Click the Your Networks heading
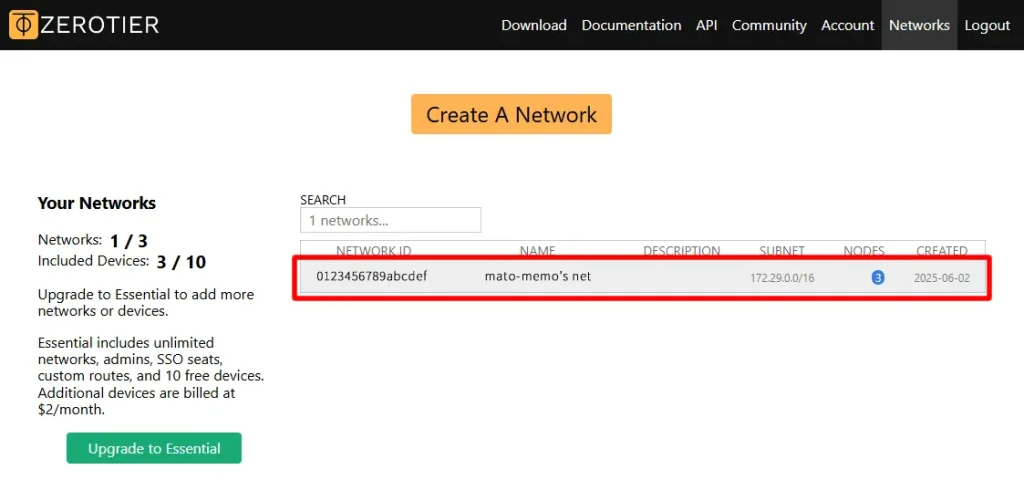The image size is (1024, 480). [x=97, y=203]
